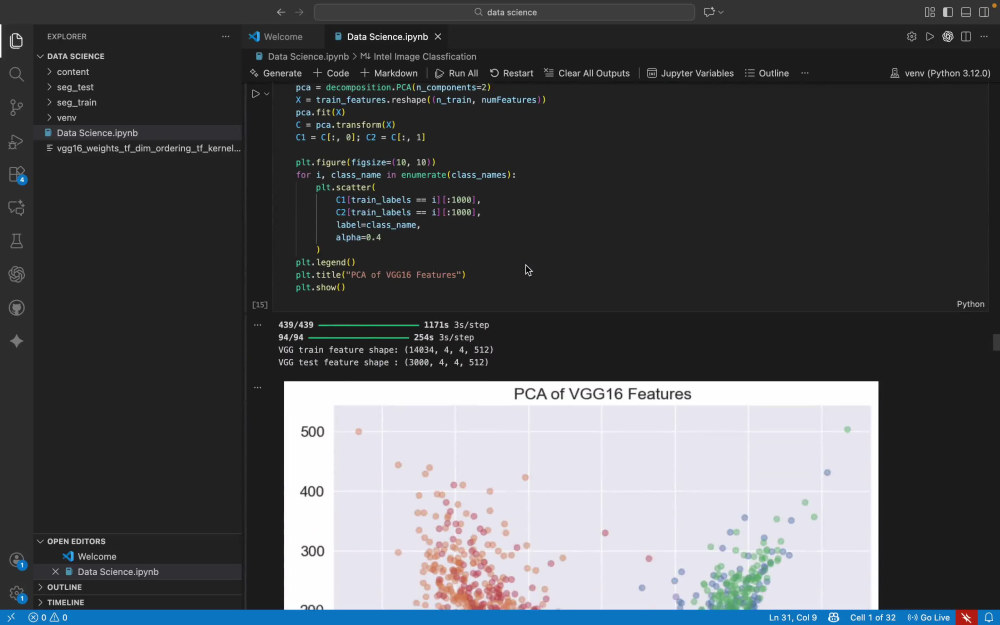Open the Explorer view in activity bar
The width and height of the screenshot is (1000, 625).
click(17, 41)
